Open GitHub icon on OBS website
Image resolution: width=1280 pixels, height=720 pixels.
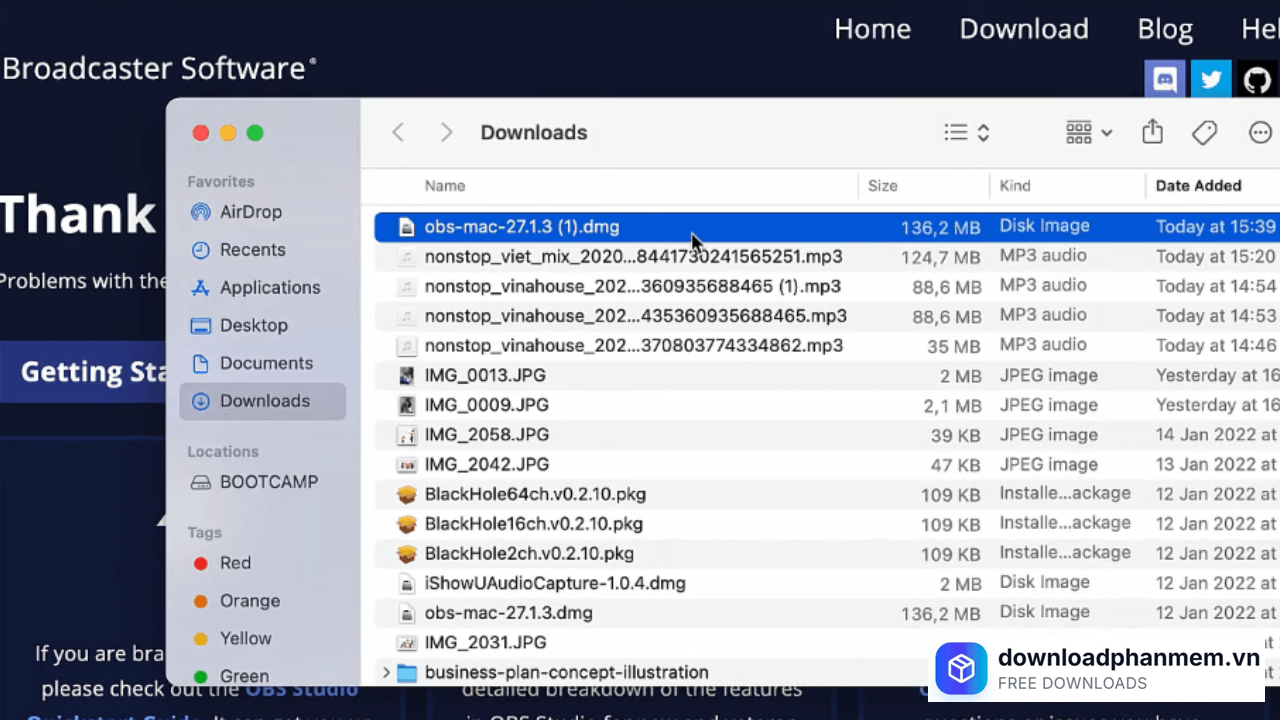1258,80
